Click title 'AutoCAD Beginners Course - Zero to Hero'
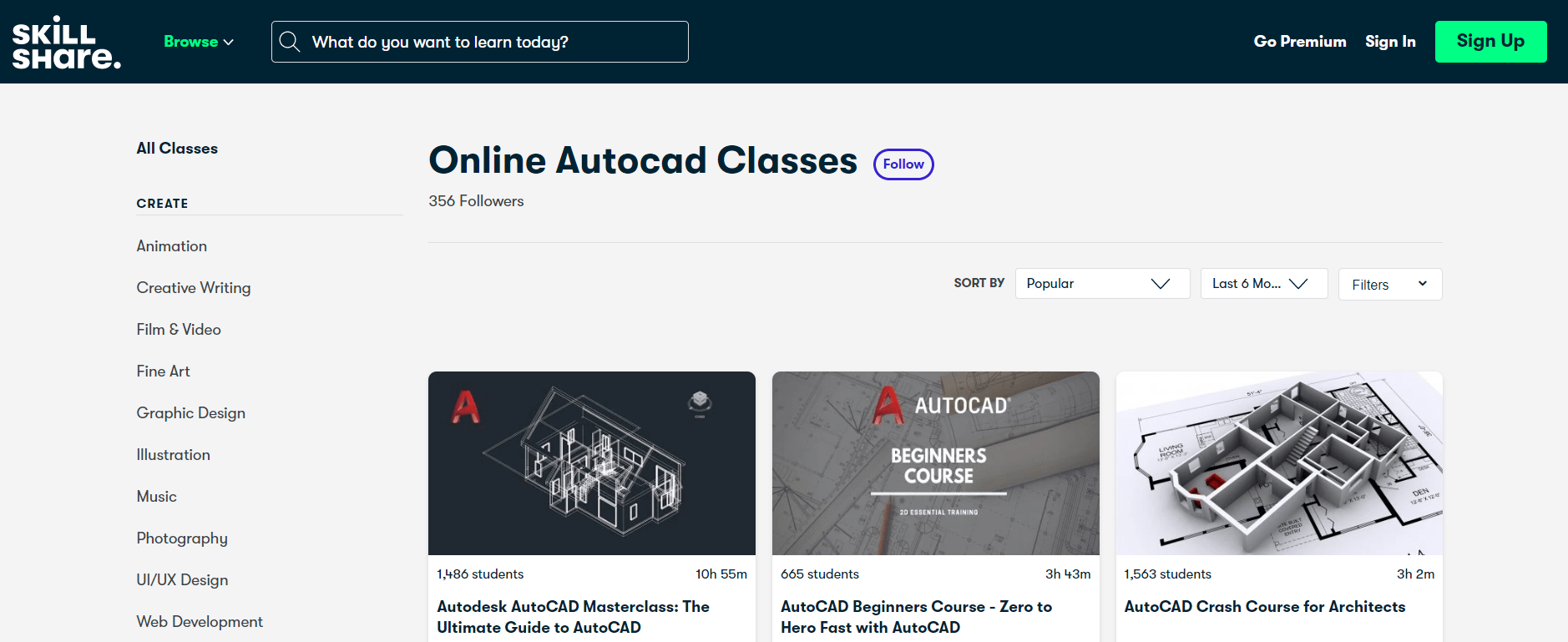Image resolution: width=1568 pixels, height=642 pixels. point(917,617)
